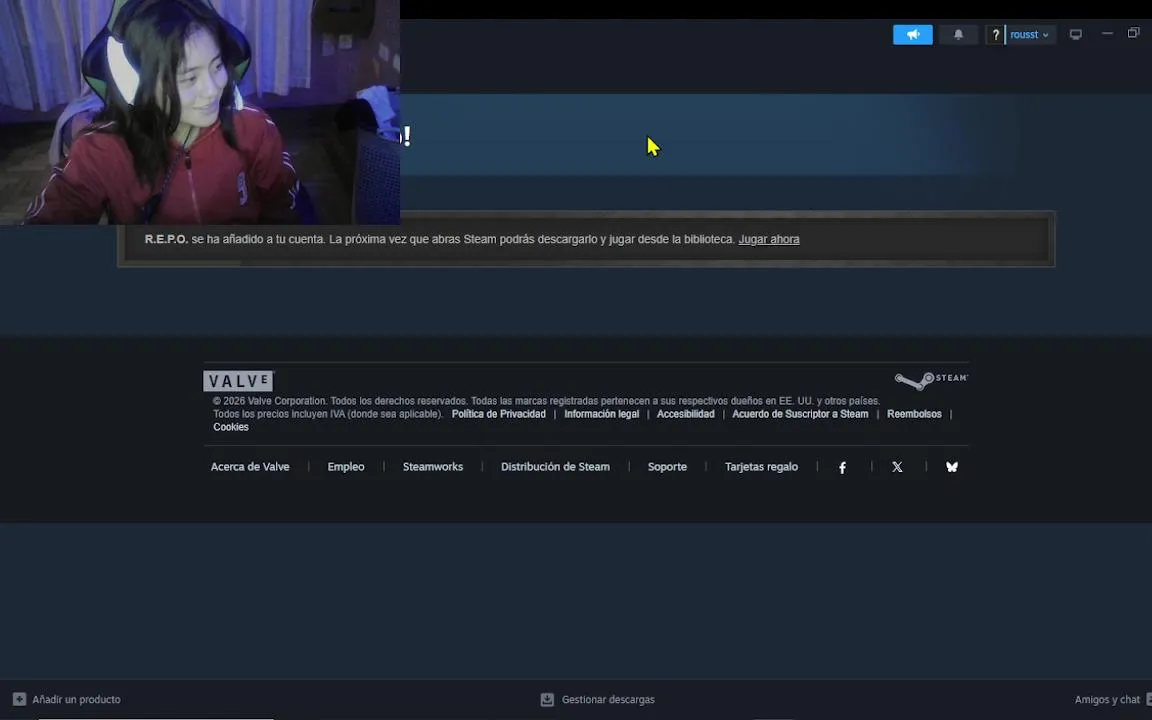
Task: Open Acuerdo de Suscriptor a Steam
Action: (800, 414)
